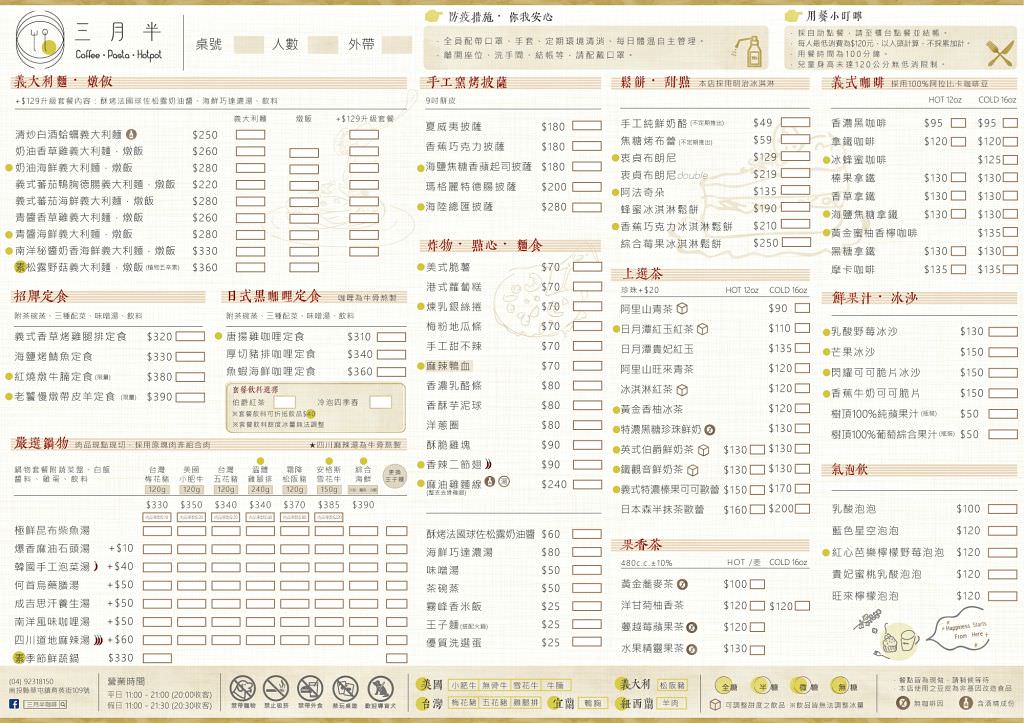Click the 小肥牛 origin tag under 美國
Screen dimensions: 1024x723
(x=463, y=685)
